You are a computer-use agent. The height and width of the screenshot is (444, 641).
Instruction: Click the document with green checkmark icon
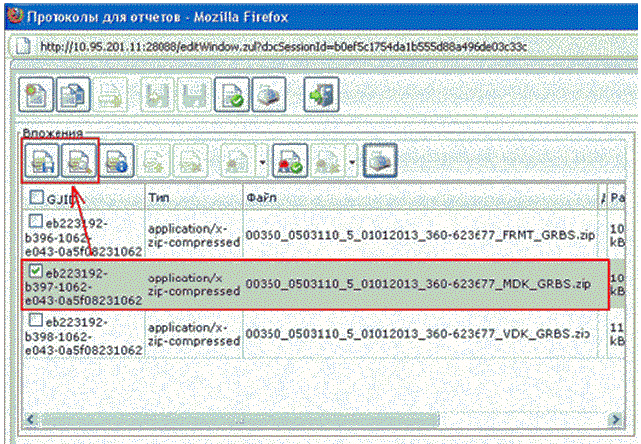coord(235,97)
